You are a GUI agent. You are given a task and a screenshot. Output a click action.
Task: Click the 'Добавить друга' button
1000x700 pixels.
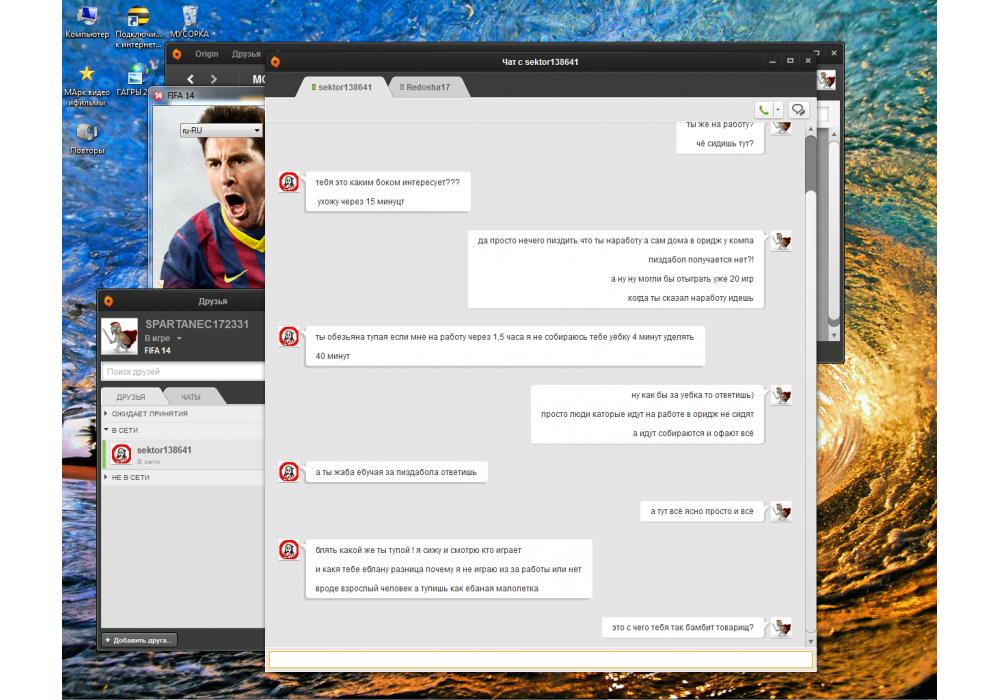coord(139,639)
